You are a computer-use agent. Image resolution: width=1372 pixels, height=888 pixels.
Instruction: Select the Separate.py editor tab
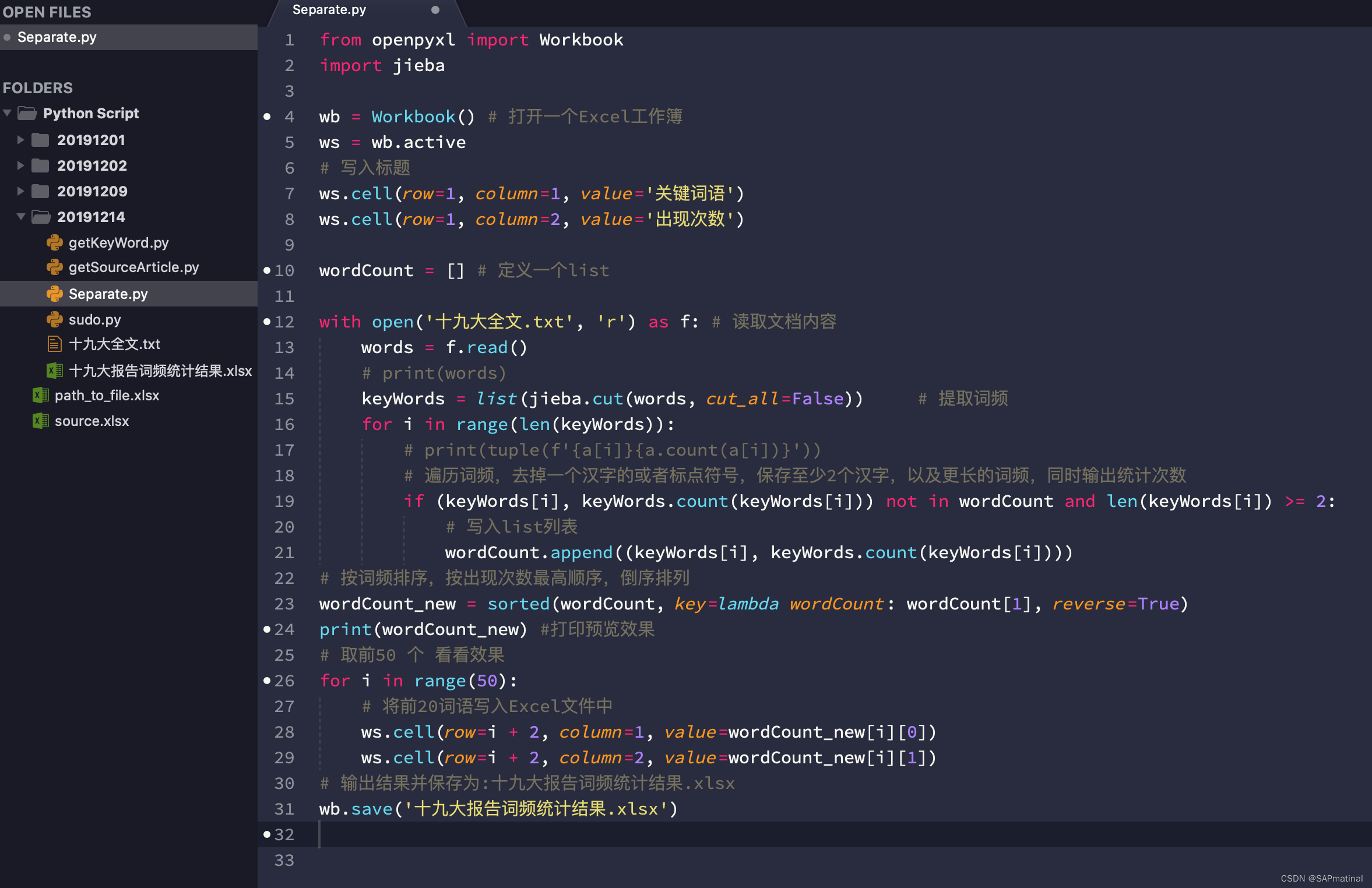330,9
